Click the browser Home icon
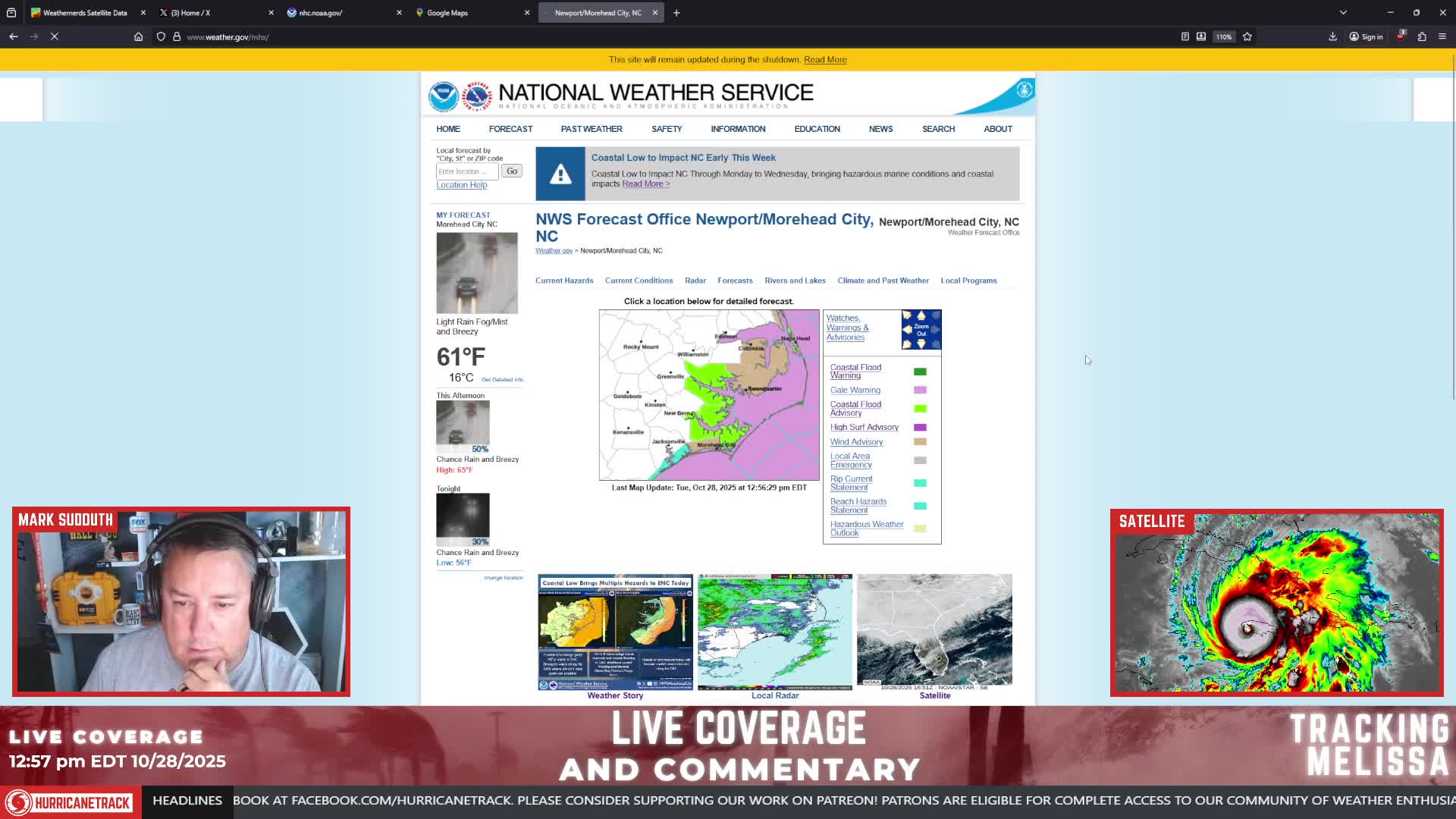The image size is (1456, 819). point(138,36)
